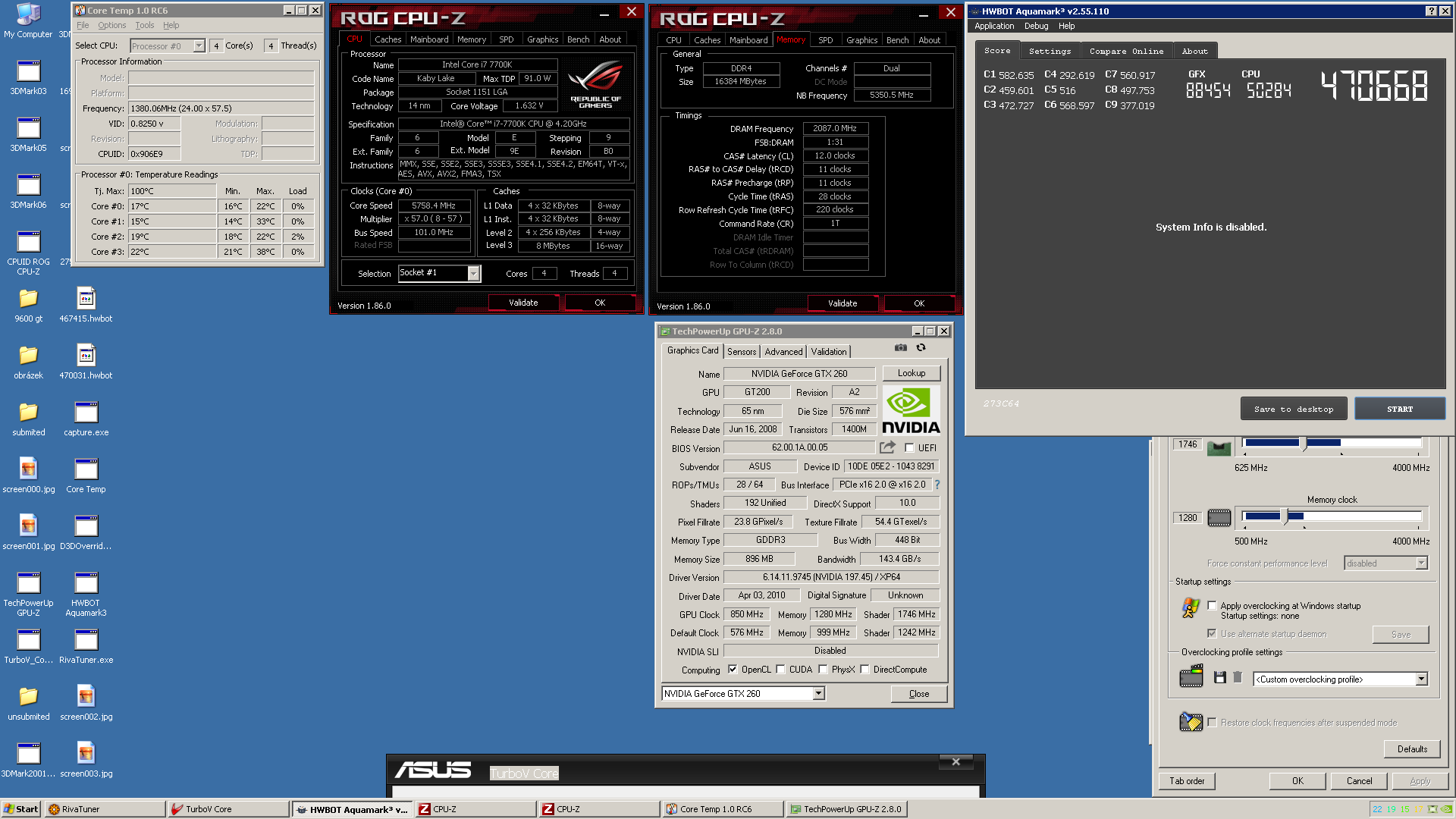1456x819 pixels.
Task: Open the obrázek folder
Action: 29,362
